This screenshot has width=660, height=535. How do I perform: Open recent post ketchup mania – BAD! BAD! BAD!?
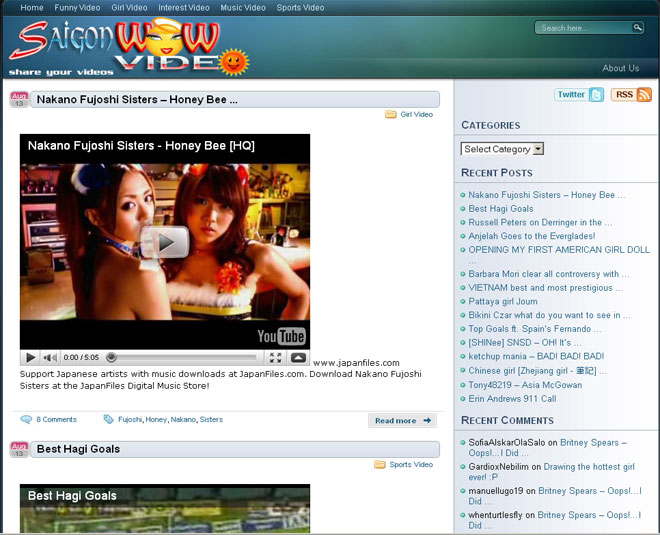536,357
